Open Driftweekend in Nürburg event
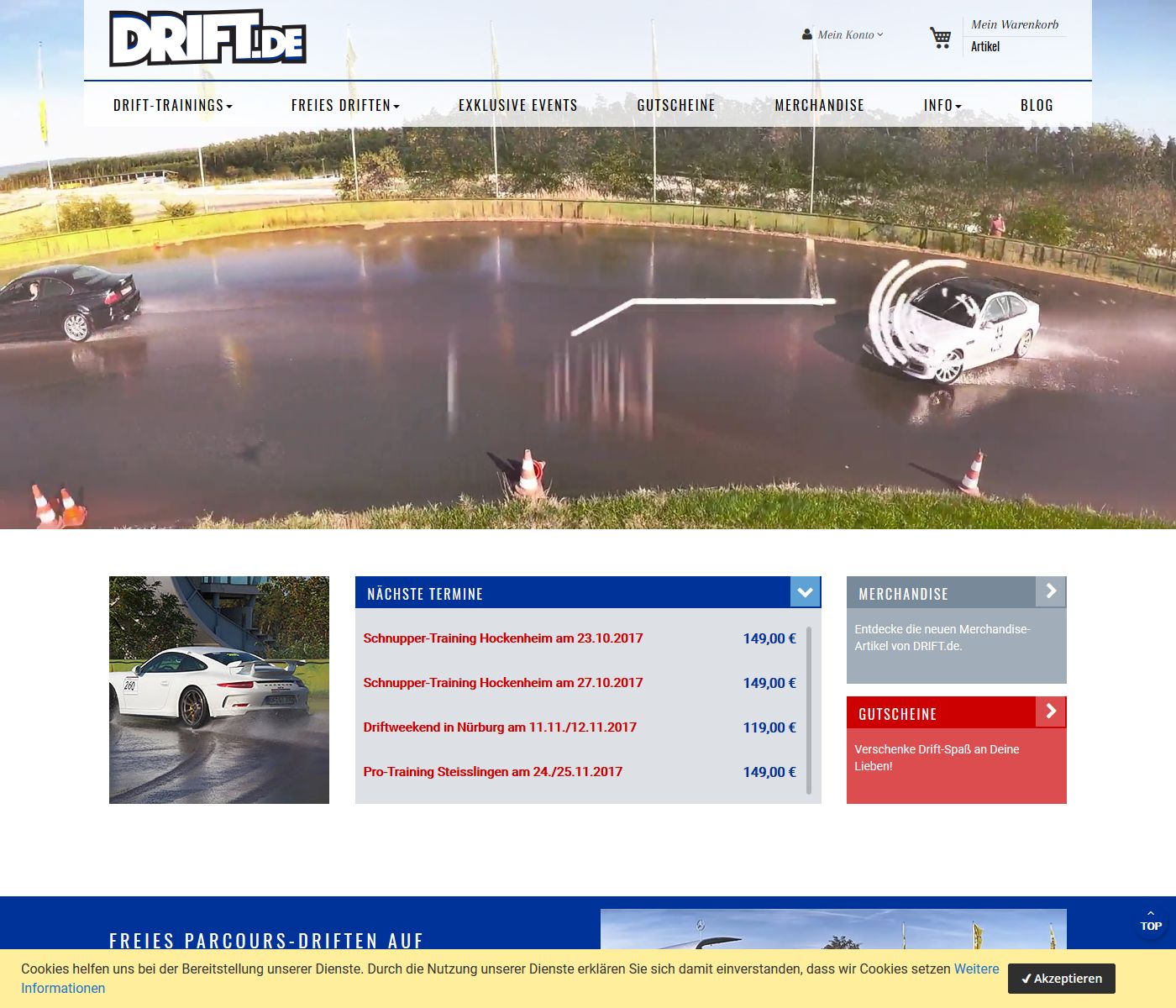 coord(500,727)
